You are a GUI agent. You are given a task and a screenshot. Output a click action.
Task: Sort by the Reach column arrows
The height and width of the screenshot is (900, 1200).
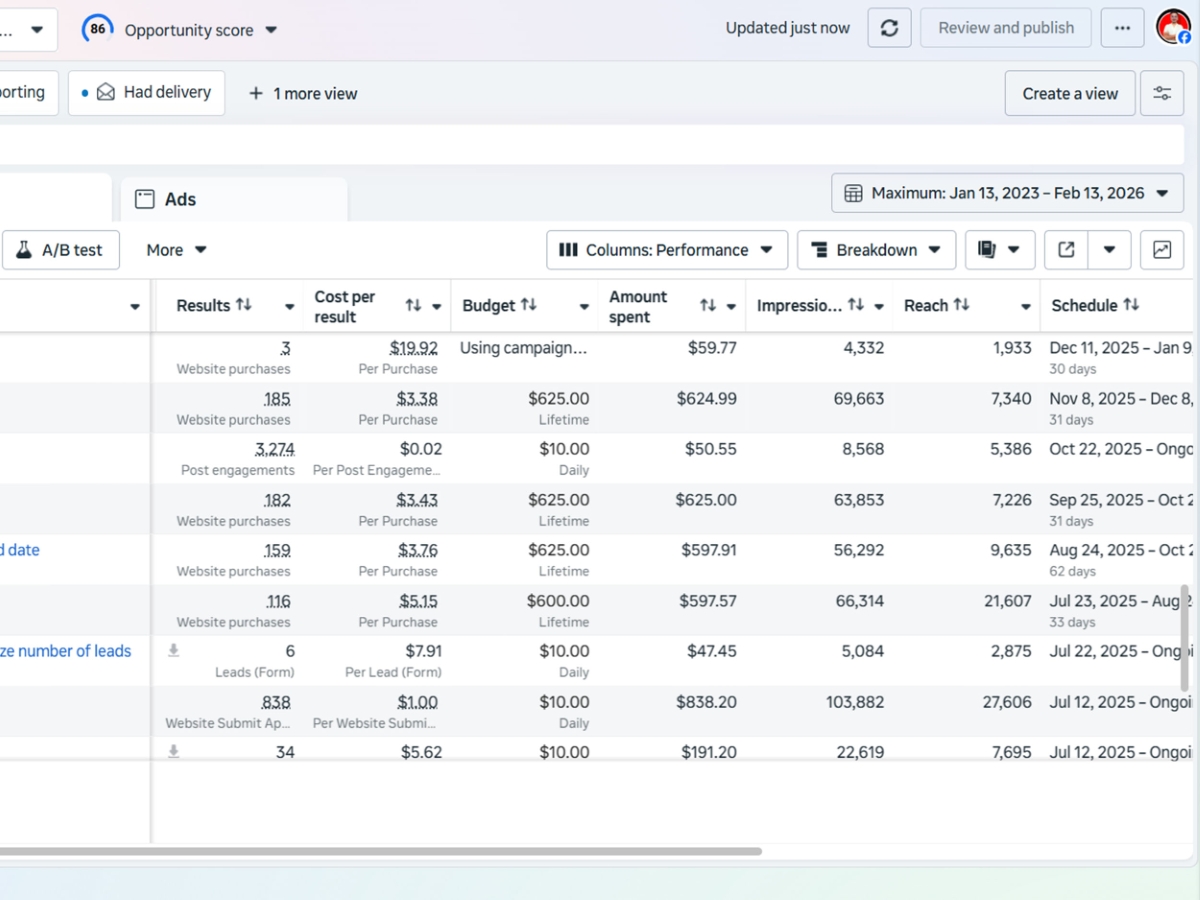pos(961,305)
